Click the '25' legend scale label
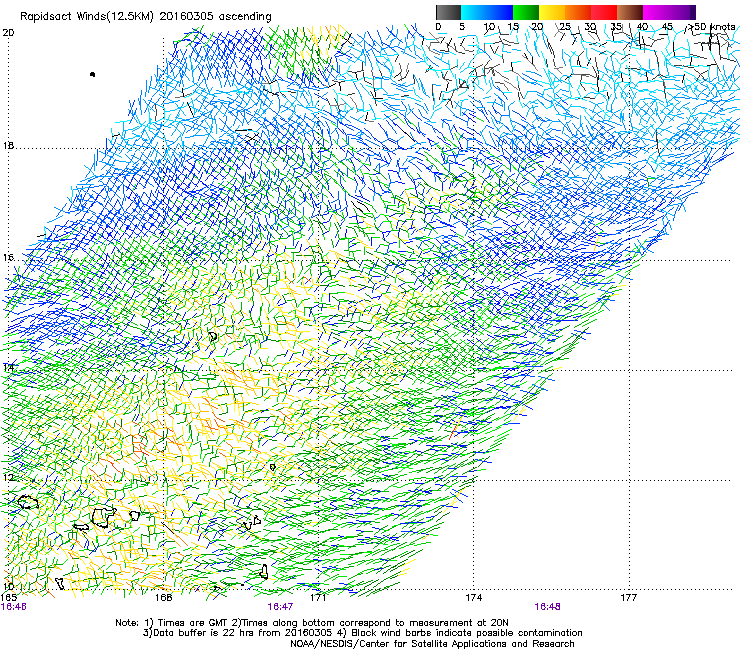This screenshot has width=740, height=650. (565, 27)
